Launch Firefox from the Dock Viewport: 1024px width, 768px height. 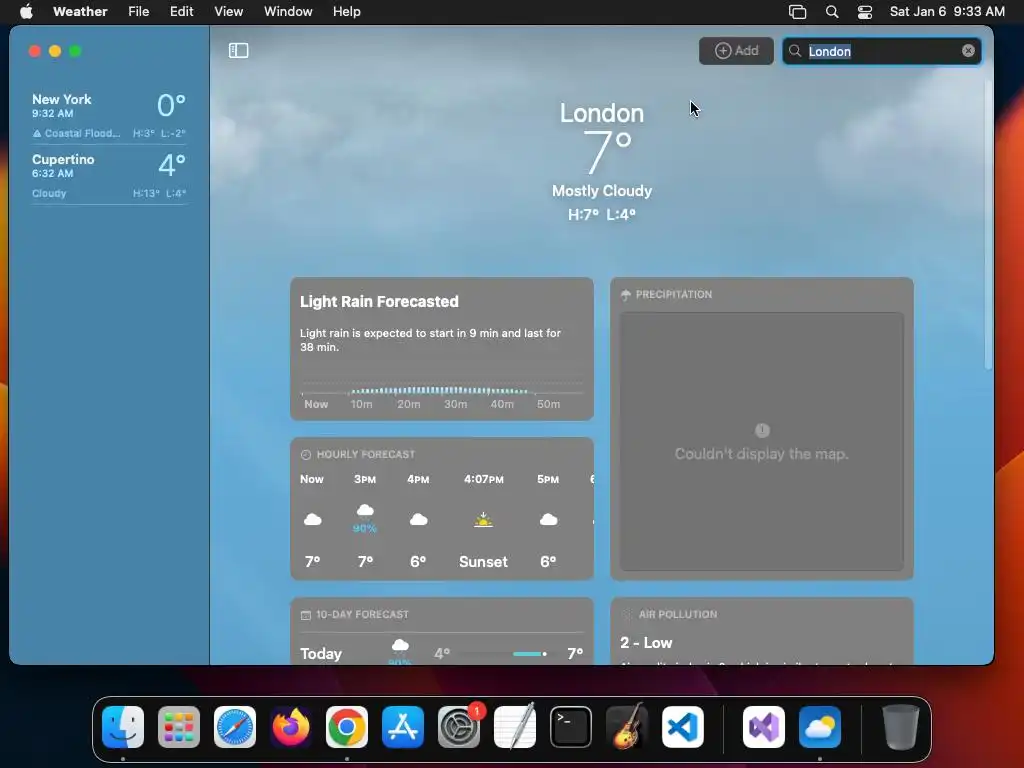click(291, 727)
